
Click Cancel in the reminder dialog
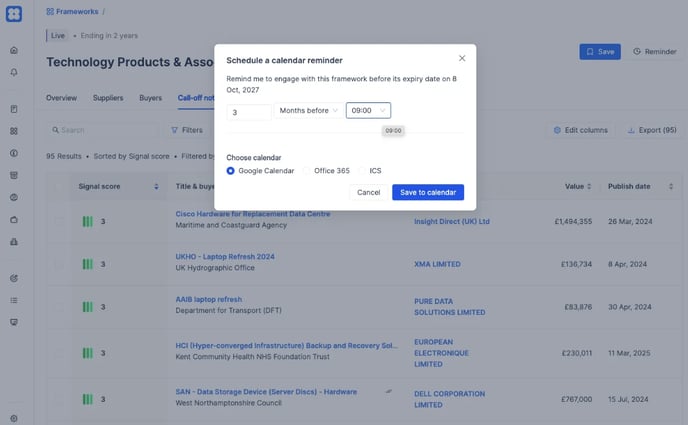coord(369,192)
